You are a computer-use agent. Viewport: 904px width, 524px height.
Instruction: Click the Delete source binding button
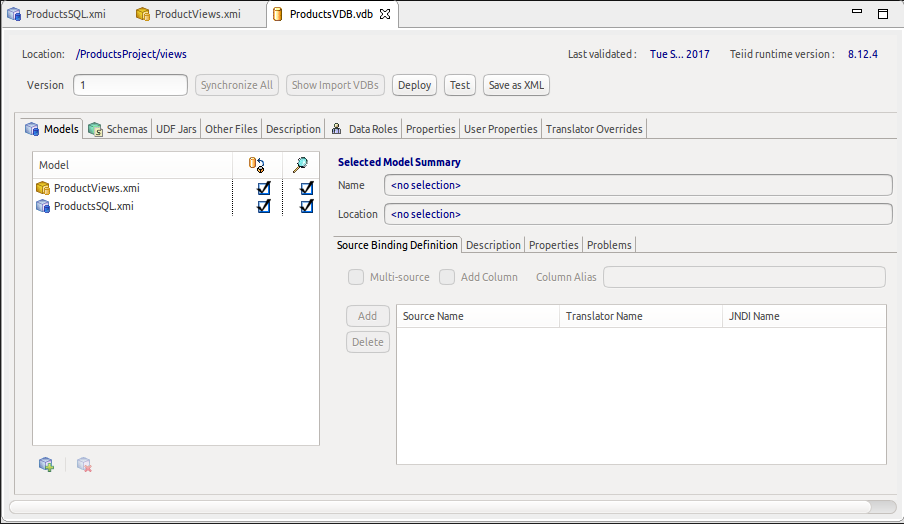pos(368,342)
